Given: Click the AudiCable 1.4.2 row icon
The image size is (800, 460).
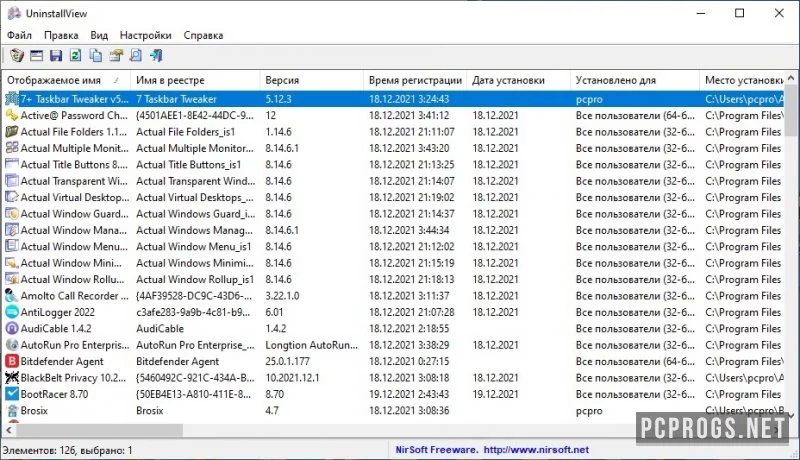Looking at the screenshot, I should 12,328.
